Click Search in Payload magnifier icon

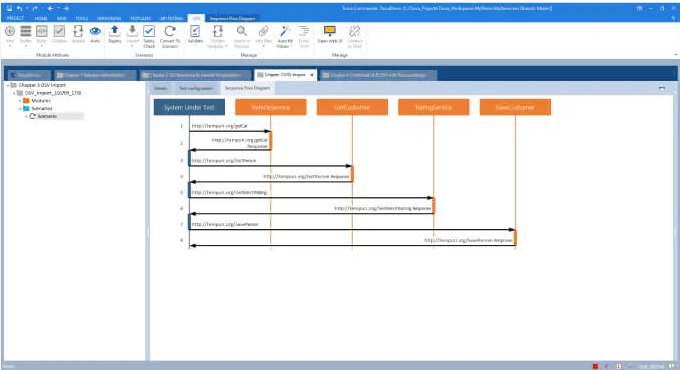pos(242,31)
